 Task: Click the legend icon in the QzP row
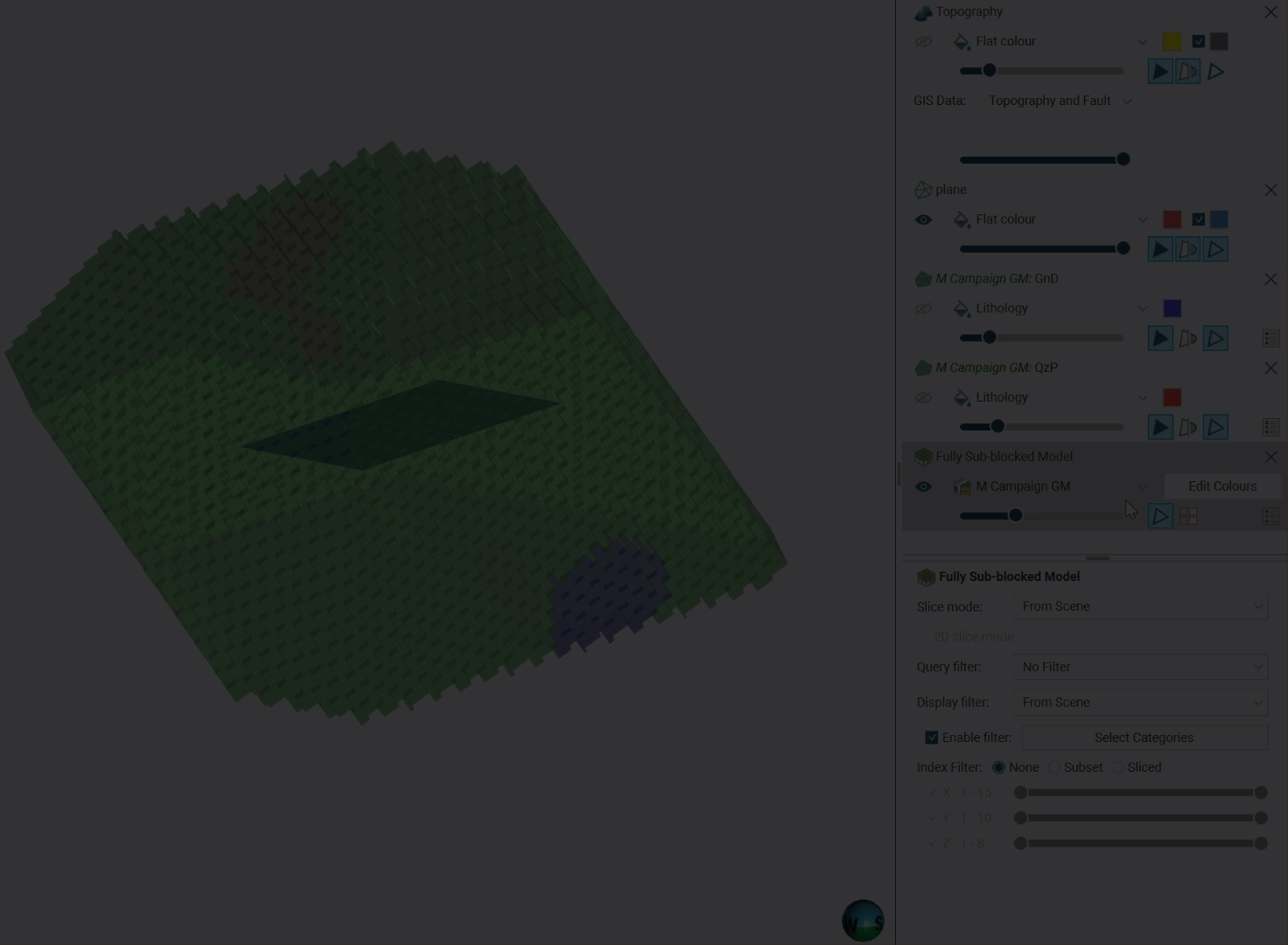(1270, 427)
